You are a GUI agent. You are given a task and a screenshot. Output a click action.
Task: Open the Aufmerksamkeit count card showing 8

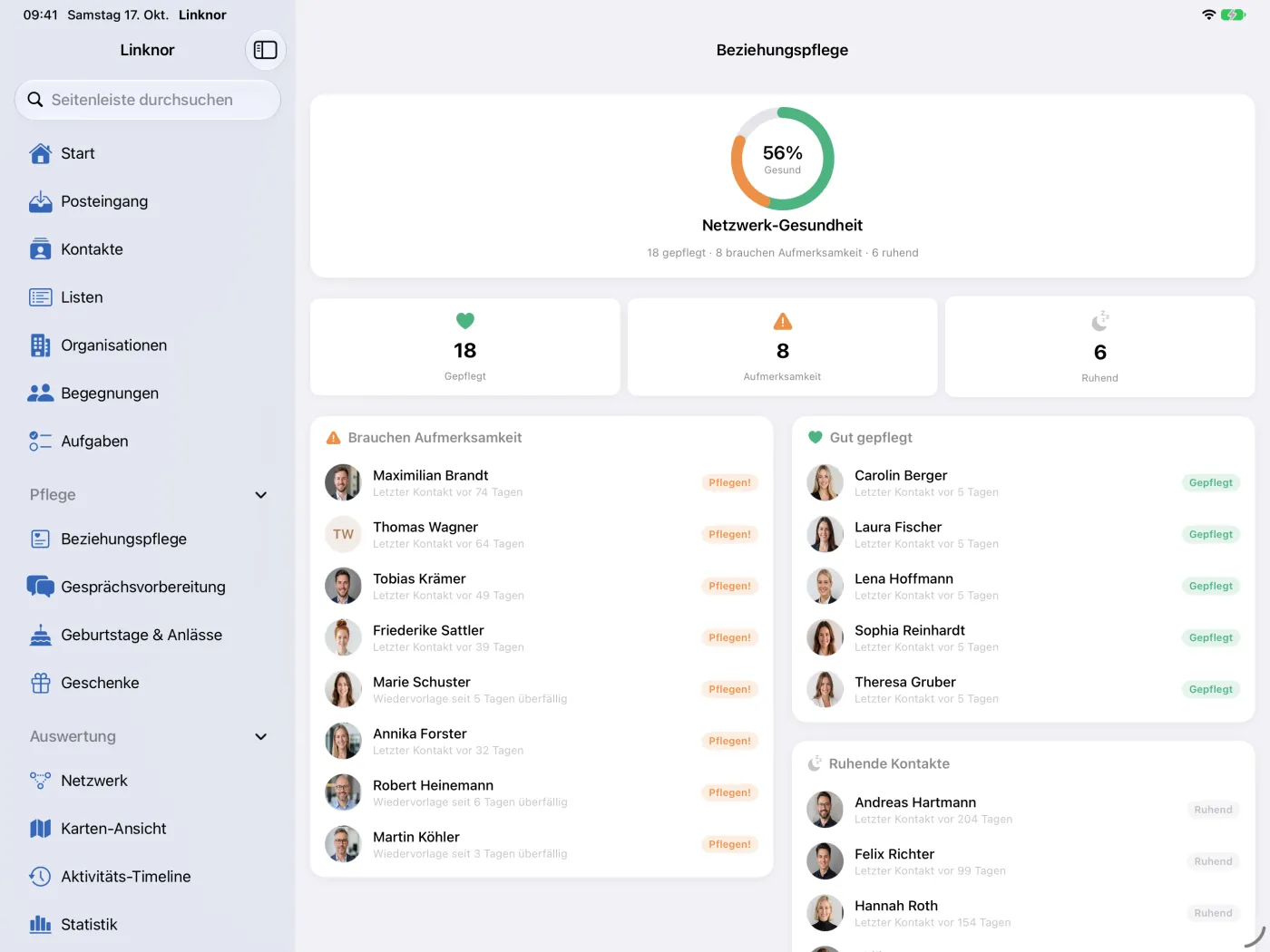pos(783,347)
